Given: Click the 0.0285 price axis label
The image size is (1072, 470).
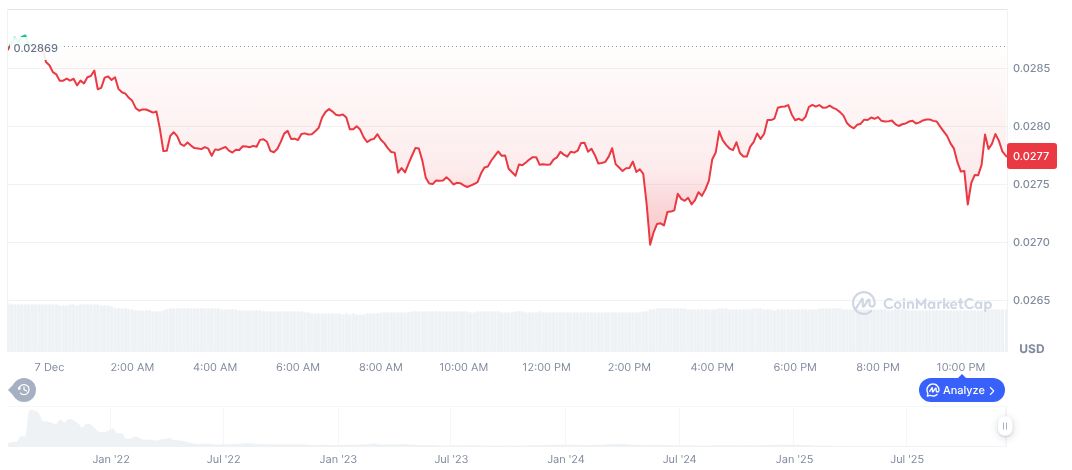Looking at the screenshot, I should point(1033,68).
